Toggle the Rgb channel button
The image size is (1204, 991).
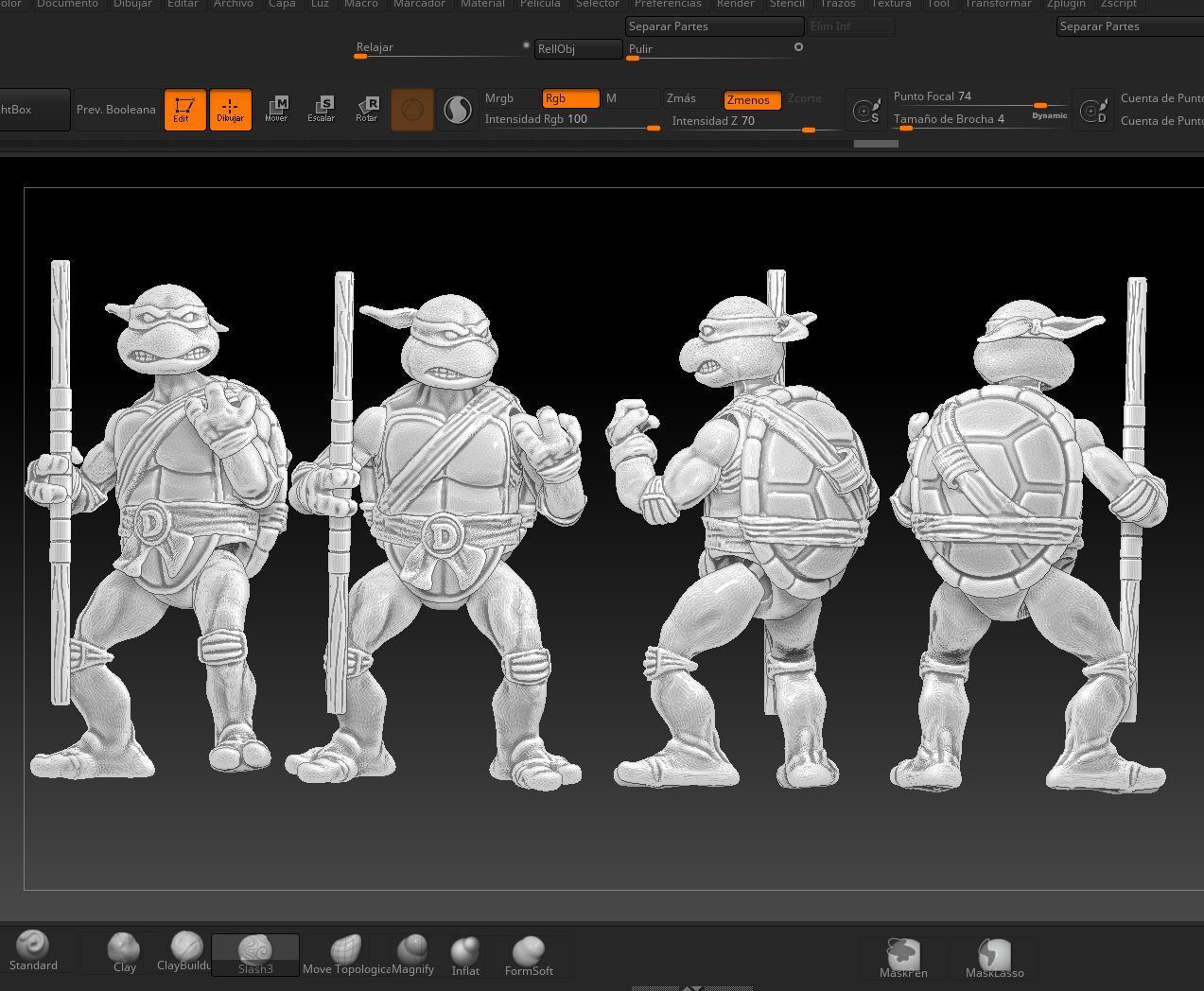coord(570,98)
